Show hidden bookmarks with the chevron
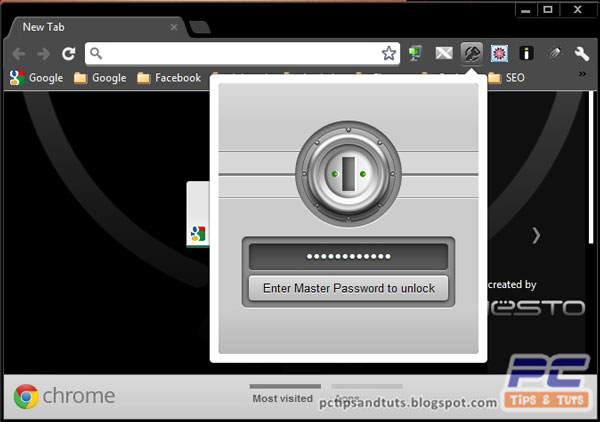 tap(582, 74)
